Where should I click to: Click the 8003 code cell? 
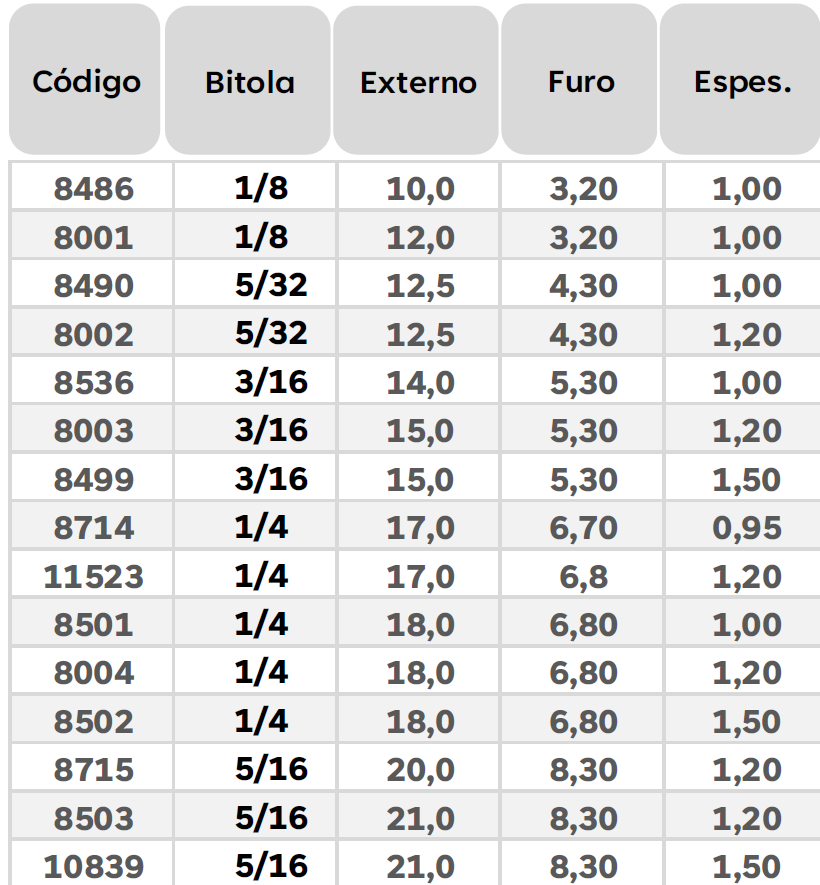click(x=93, y=430)
